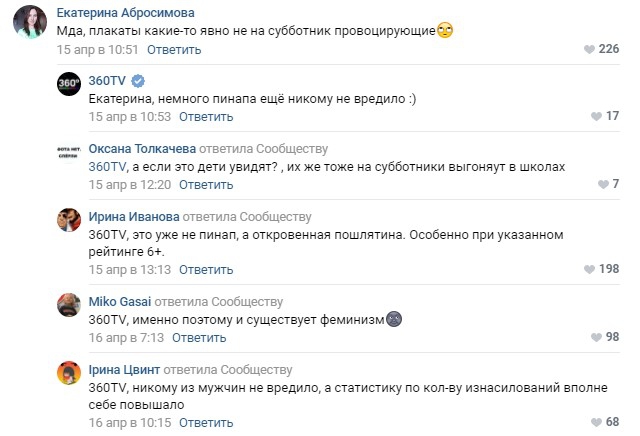Viewport: 640px width, 436px height.
Task: Like Ірина Цвинт's reply with 68 likes
Action: point(595,423)
